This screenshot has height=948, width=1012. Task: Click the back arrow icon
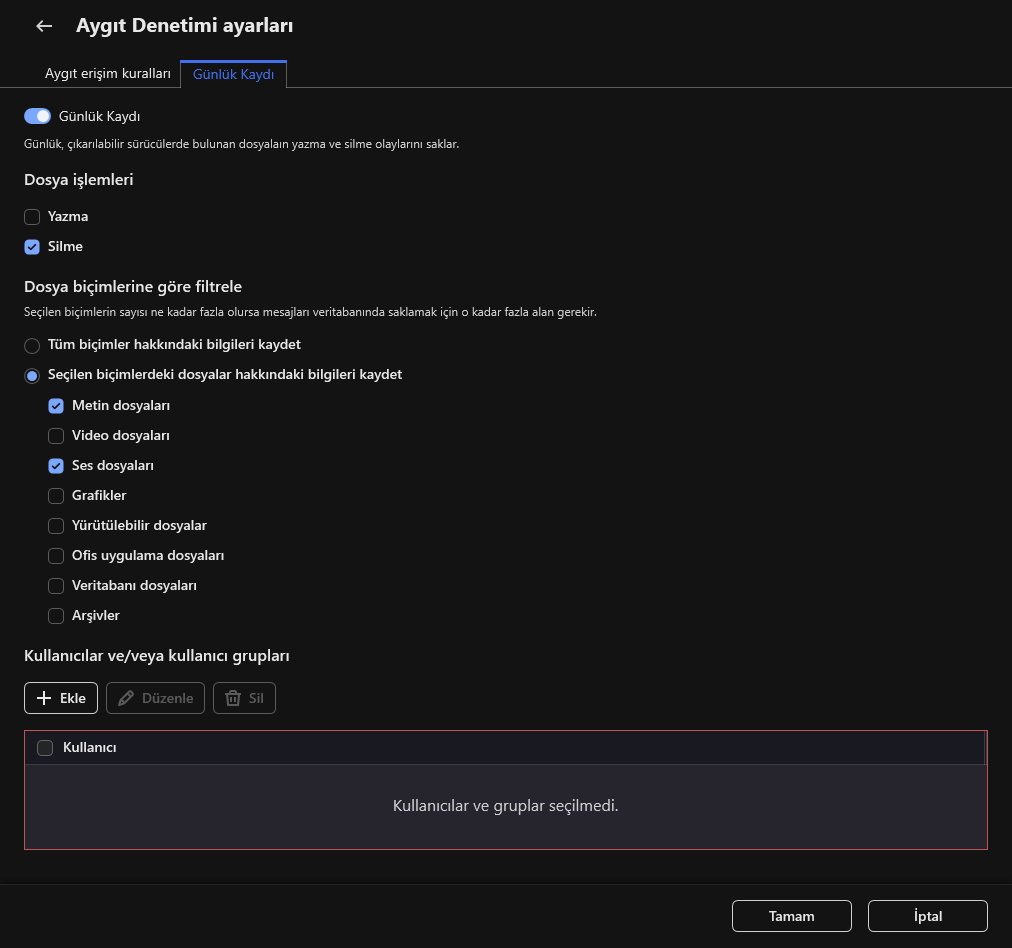pos(44,27)
